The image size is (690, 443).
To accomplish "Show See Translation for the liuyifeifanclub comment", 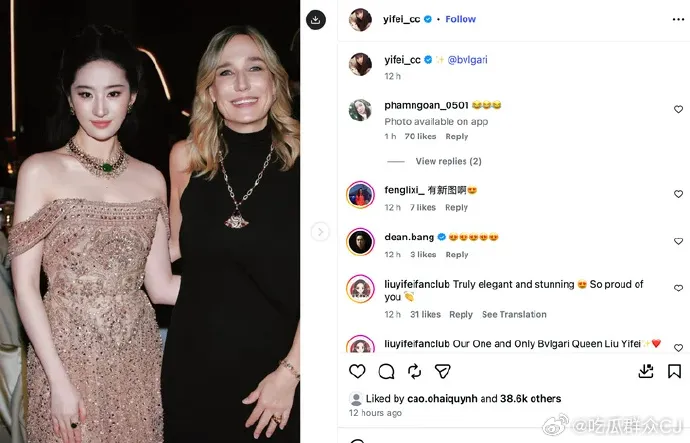I will tap(514, 315).
